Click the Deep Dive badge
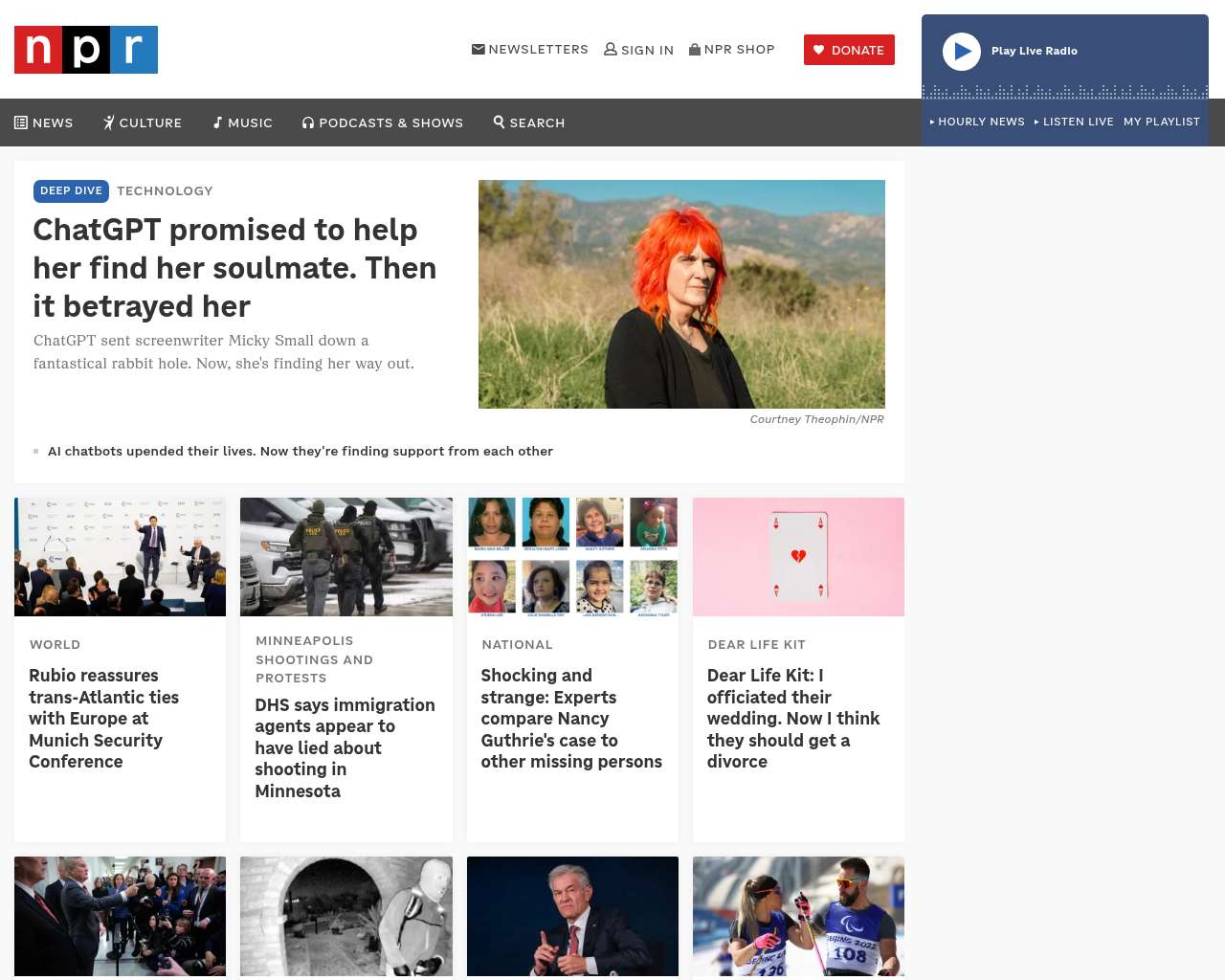The image size is (1225, 980). [x=71, y=190]
